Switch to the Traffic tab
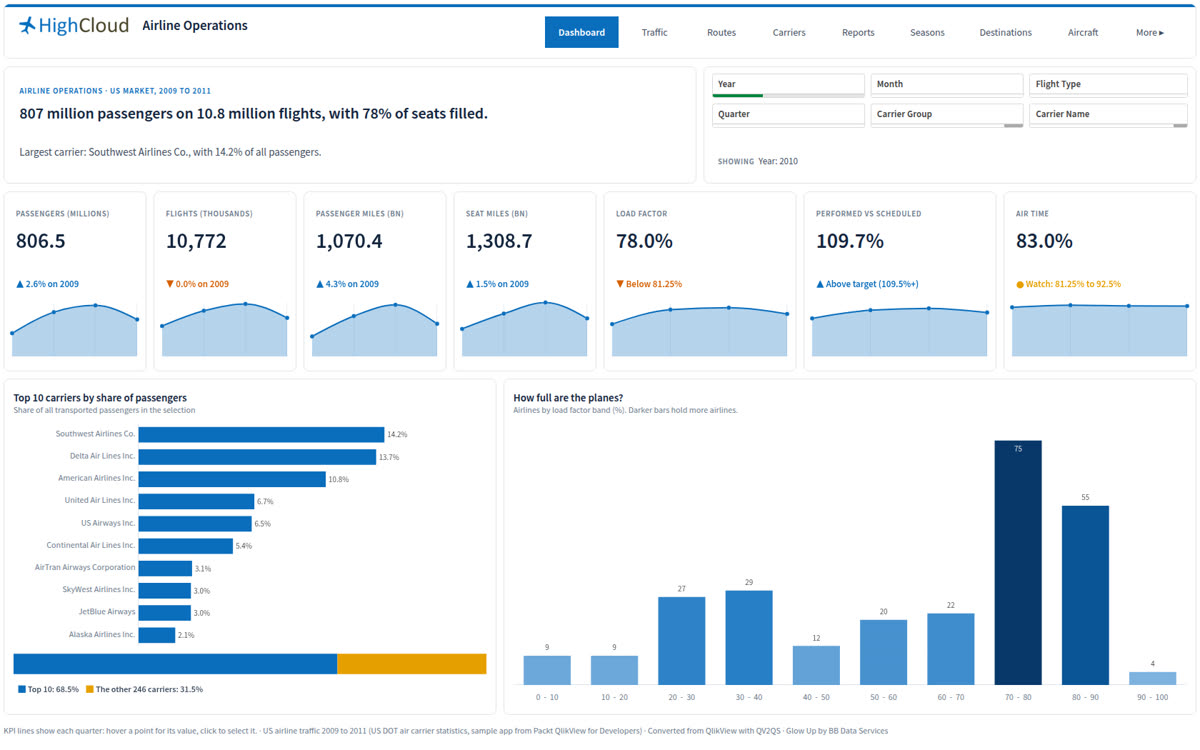Screen dimensions: 1200x750 click(x=654, y=32)
